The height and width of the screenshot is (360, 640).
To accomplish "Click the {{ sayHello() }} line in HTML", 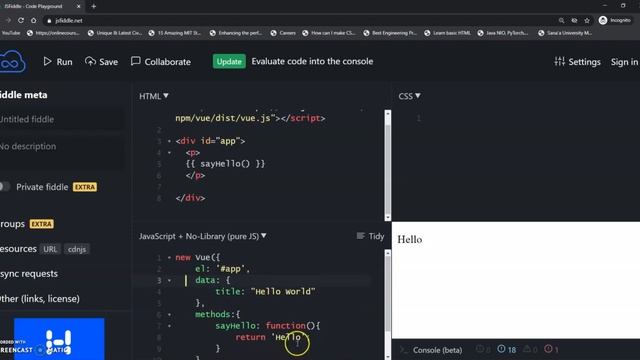I will click(x=225, y=164).
